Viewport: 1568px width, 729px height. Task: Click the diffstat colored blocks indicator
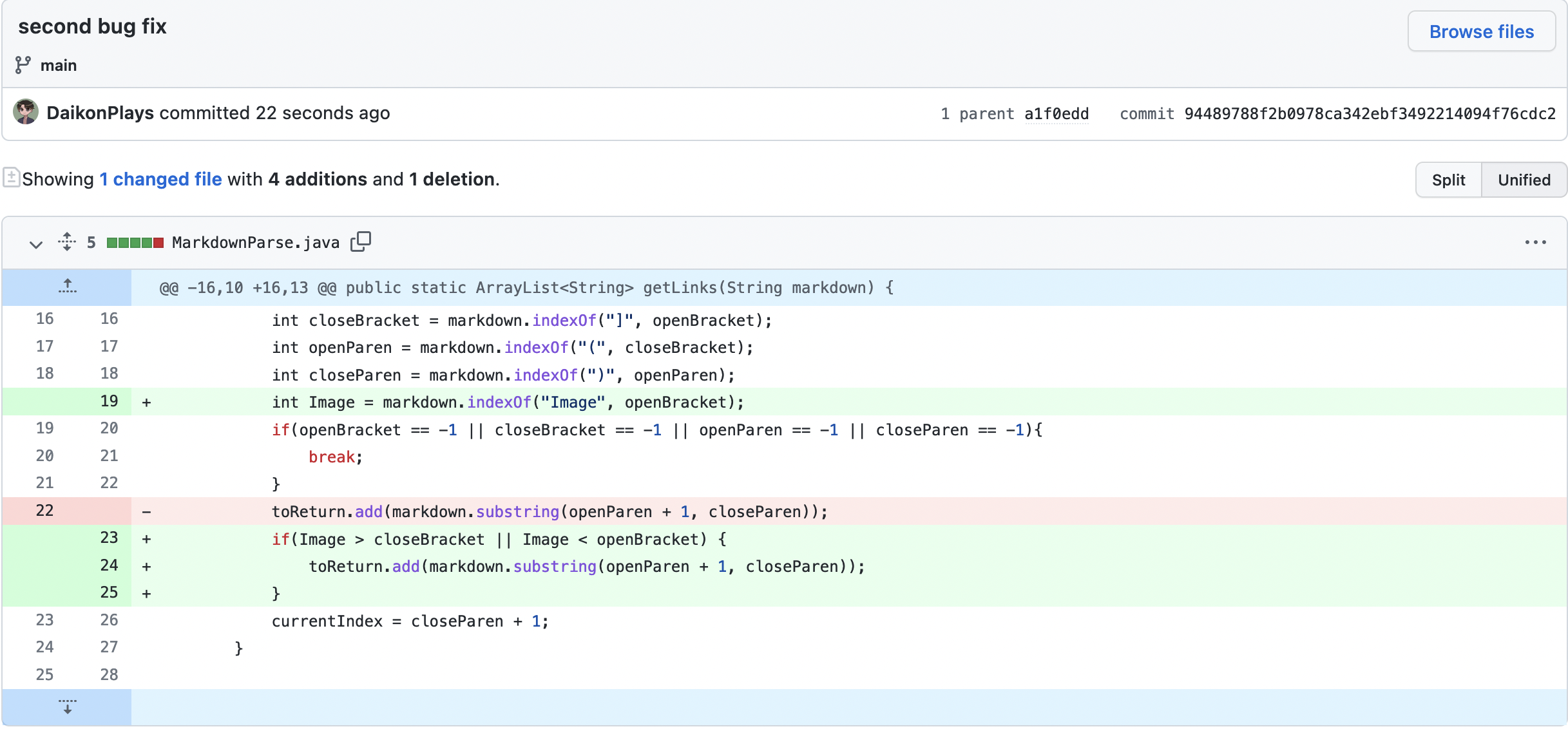(x=135, y=243)
